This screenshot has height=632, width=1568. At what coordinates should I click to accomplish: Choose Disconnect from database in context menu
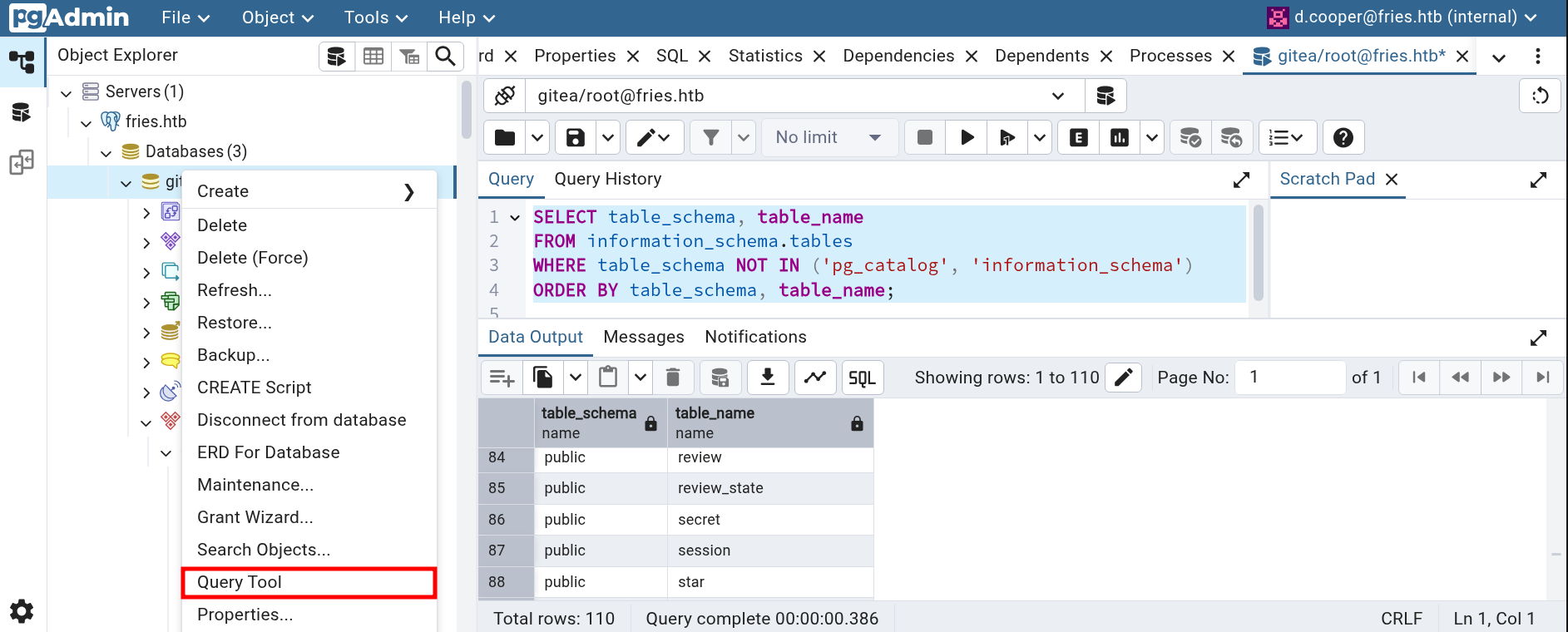pos(309,420)
